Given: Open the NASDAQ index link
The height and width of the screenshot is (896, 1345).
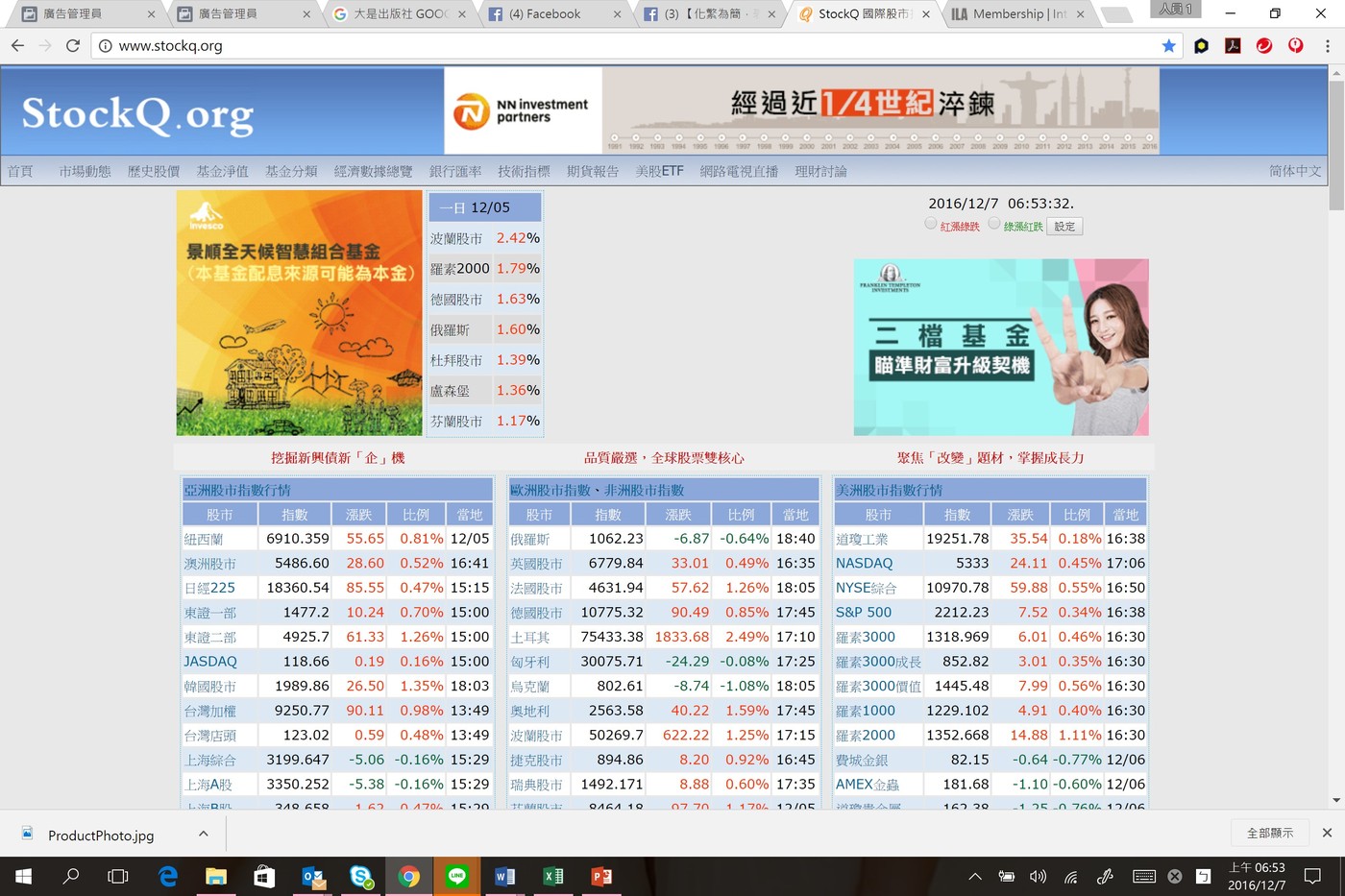Looking at the screenshot, I should click(x=864, y=564).
